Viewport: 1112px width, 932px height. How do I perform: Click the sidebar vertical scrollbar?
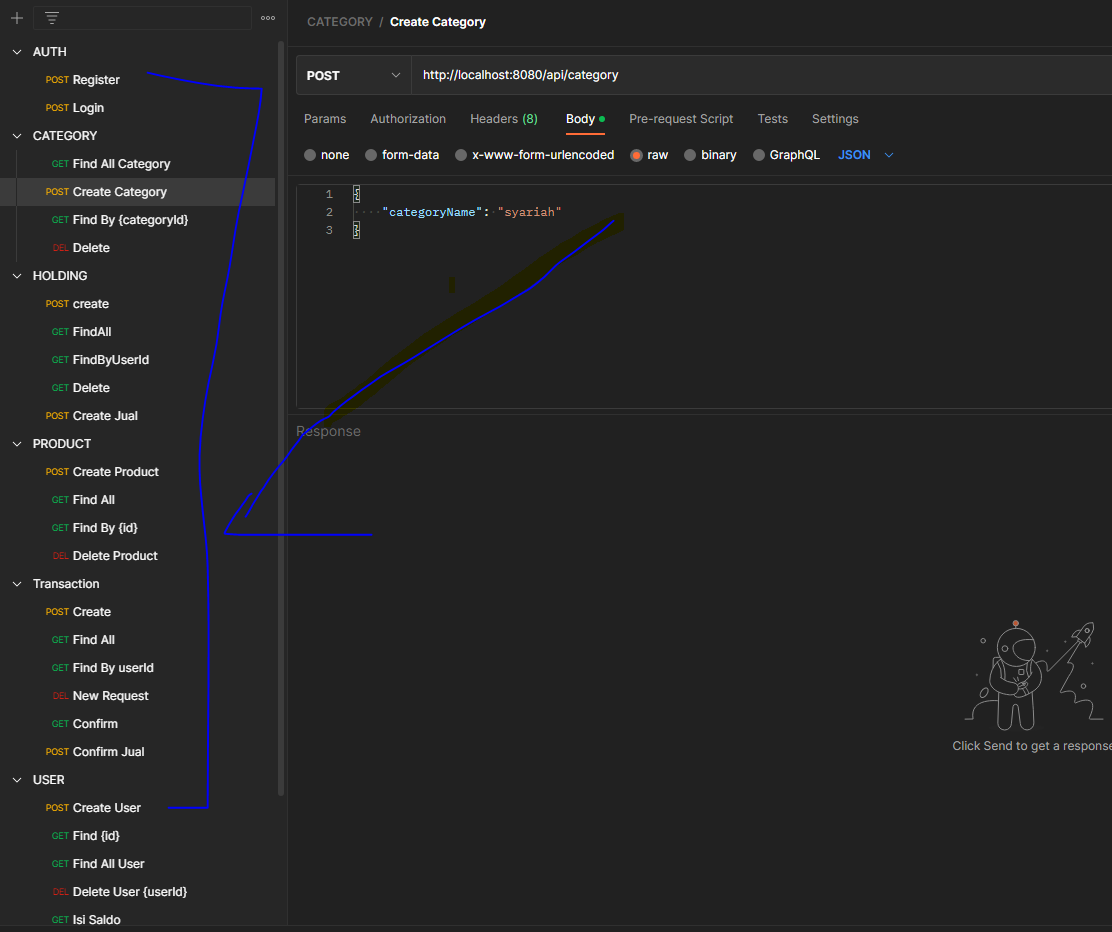click(x=281, y=418)
